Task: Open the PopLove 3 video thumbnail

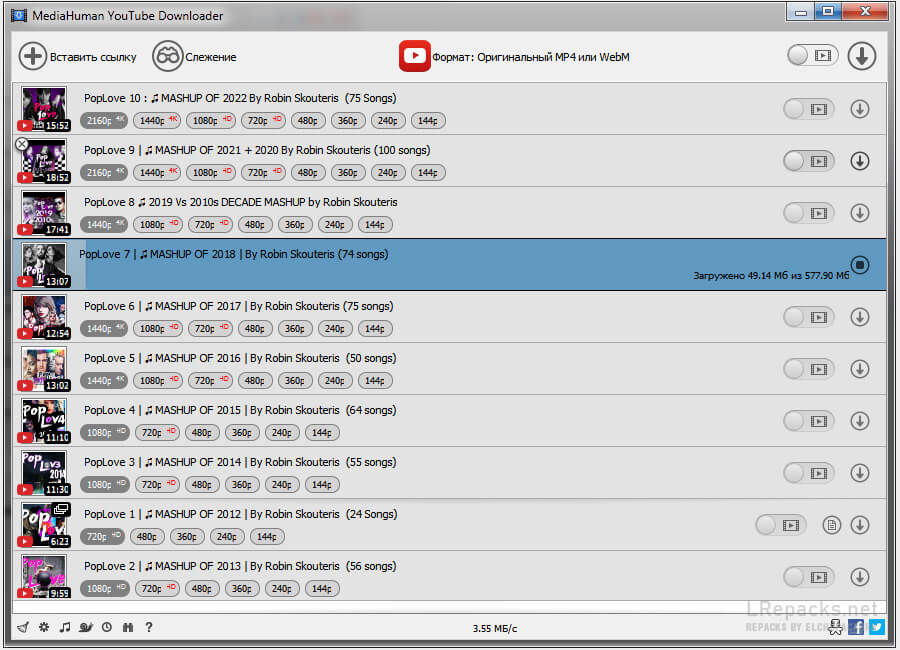Action: tap(45, 472)
